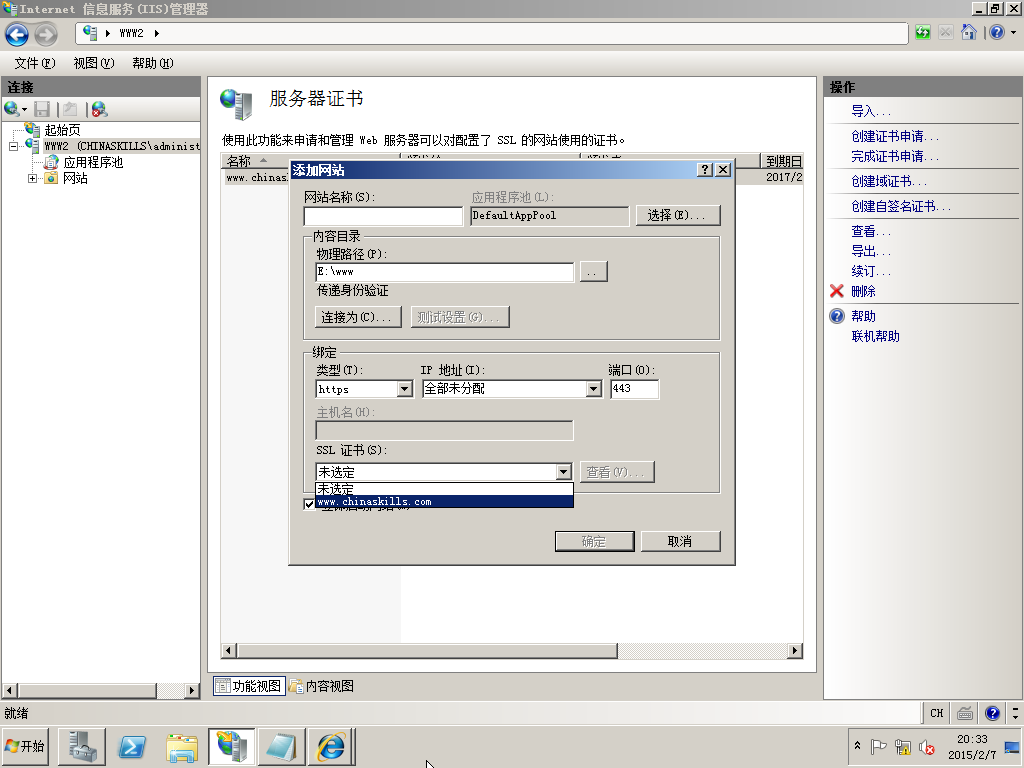
Task: Open the help icon dropdown arrow
Action: 1014,32
